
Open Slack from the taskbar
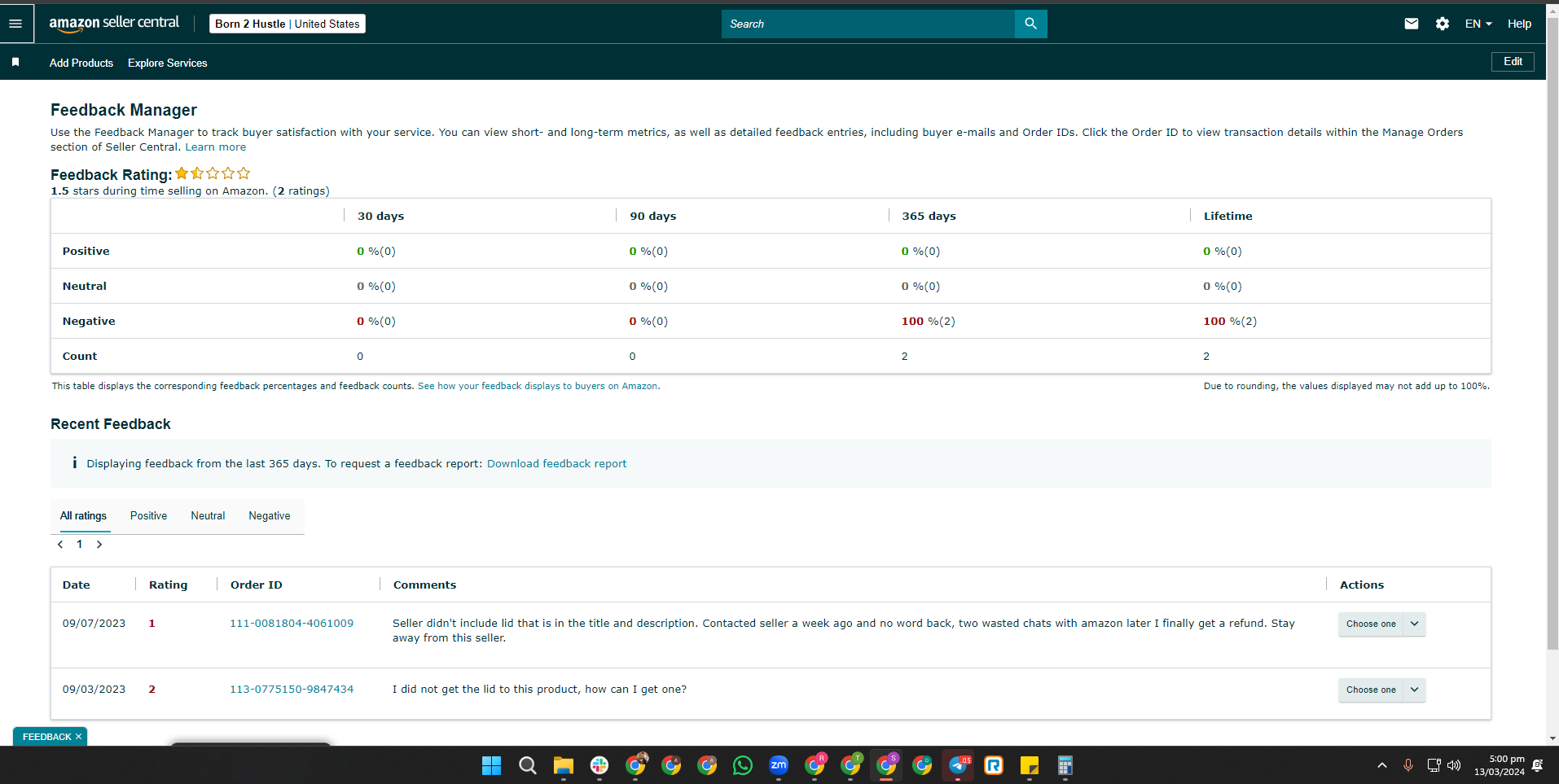[599, 765]
